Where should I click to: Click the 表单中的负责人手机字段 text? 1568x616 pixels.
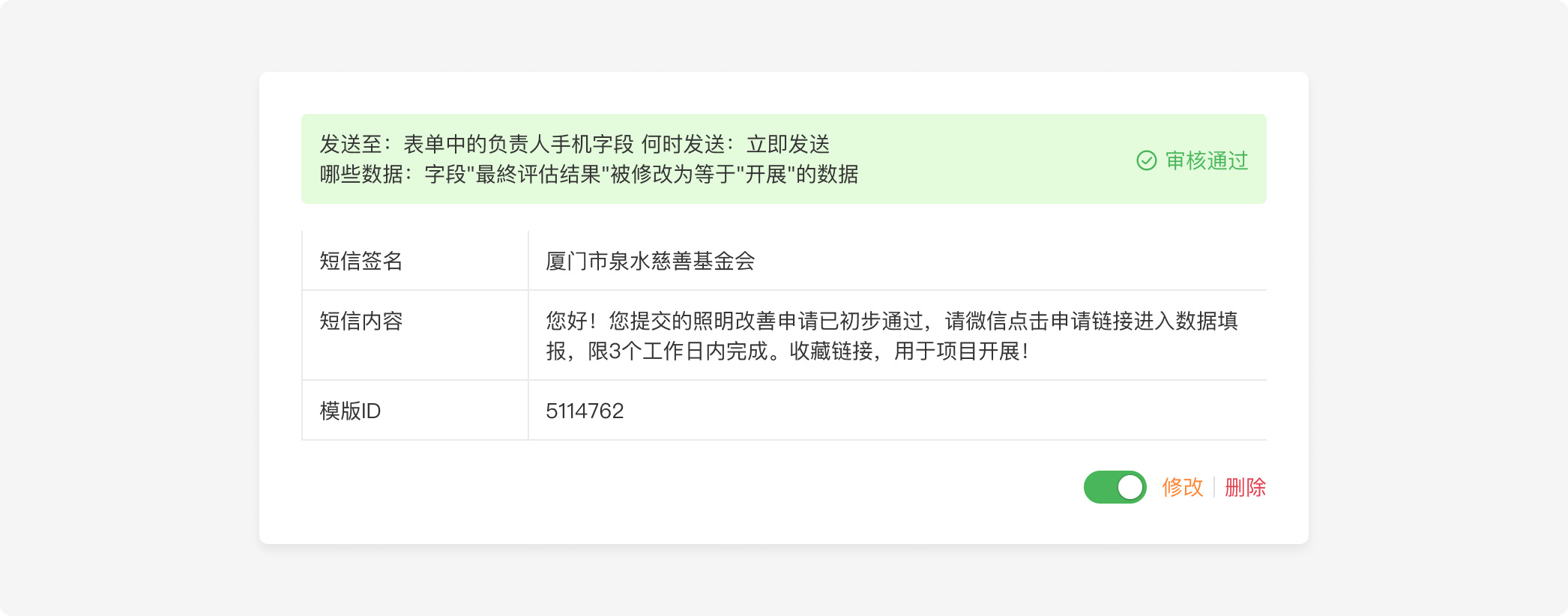click(519, 144)
